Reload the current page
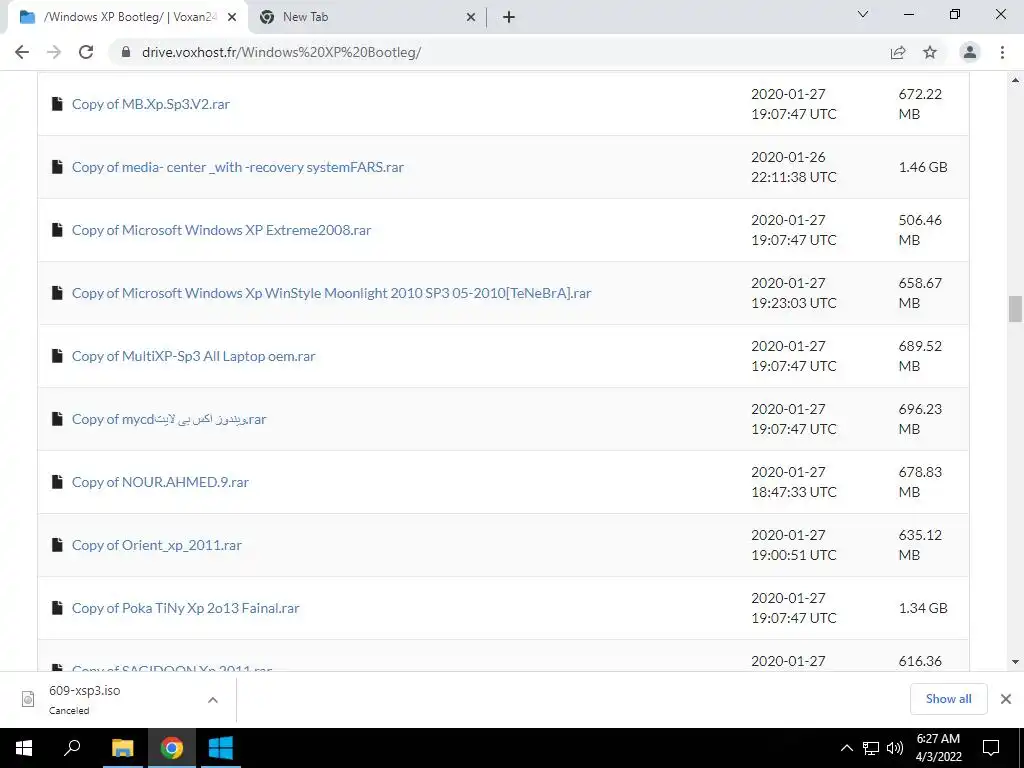The height and width of the screenshot is (768, 1024). point(86,52)
